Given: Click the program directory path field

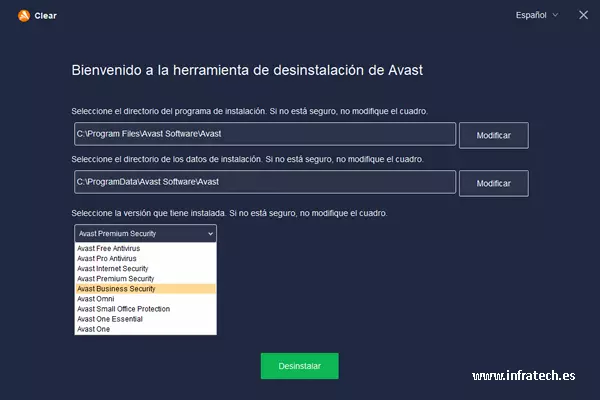Looking at the screenshot, I should pos(265,134).
